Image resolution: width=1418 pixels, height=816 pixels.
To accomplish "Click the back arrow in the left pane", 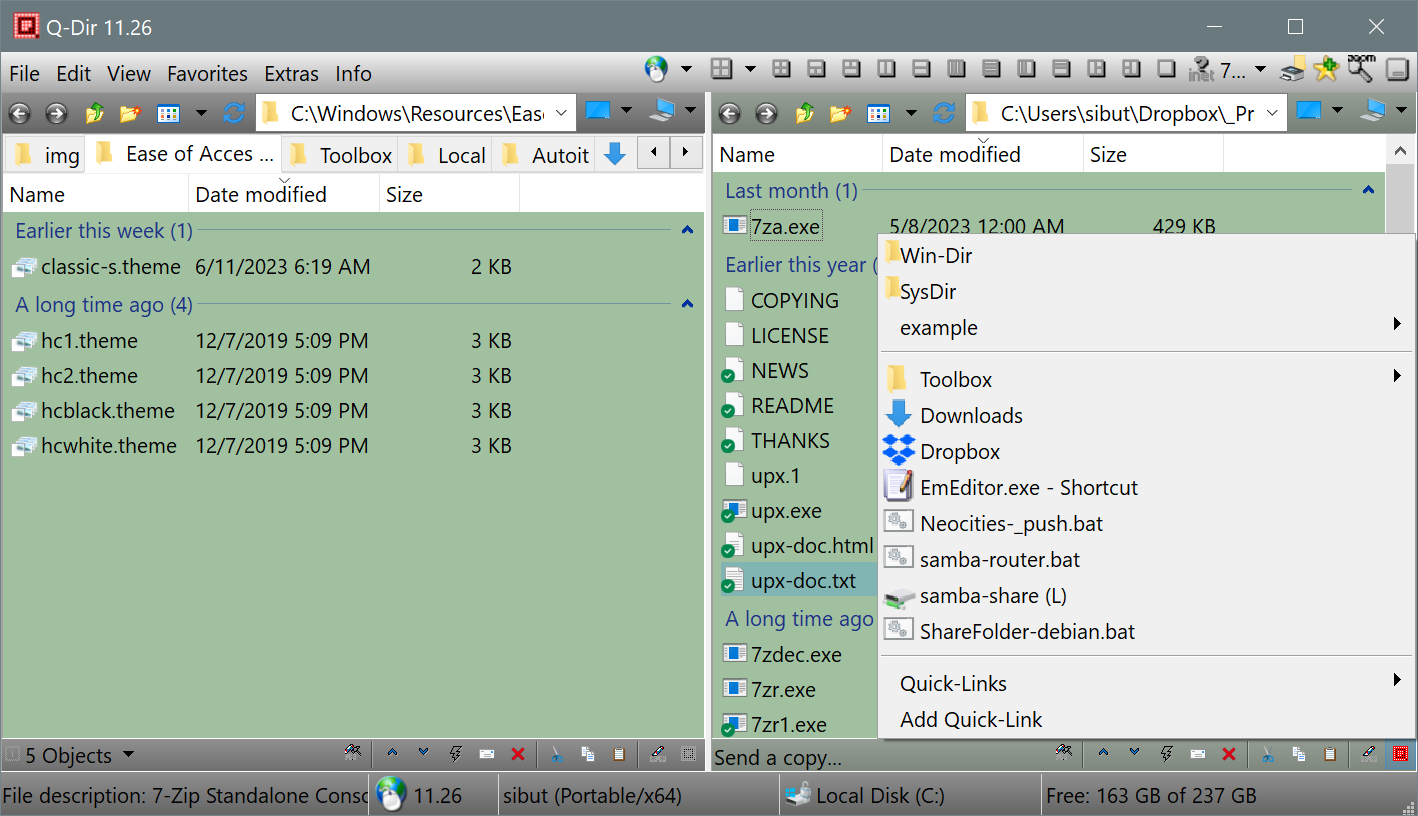I will [19, 113].
